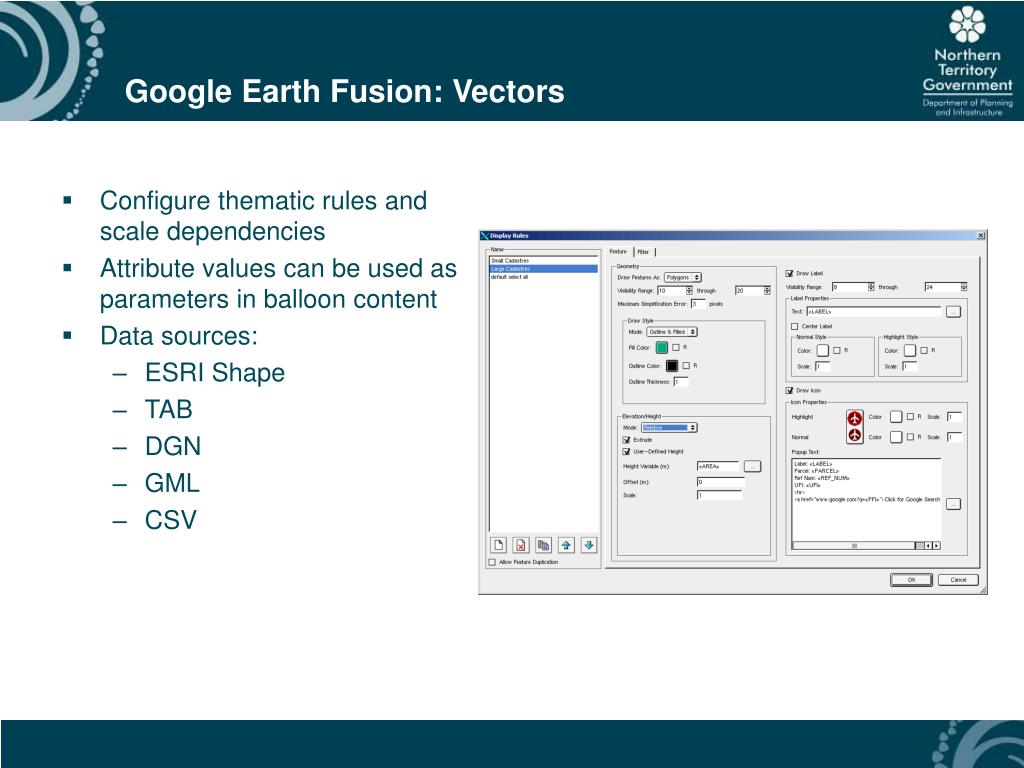The height and width of the screenshot is (768, 1024).
Task: Toggle the R checkbox beside Fill Color
Action: pos(676,347)
